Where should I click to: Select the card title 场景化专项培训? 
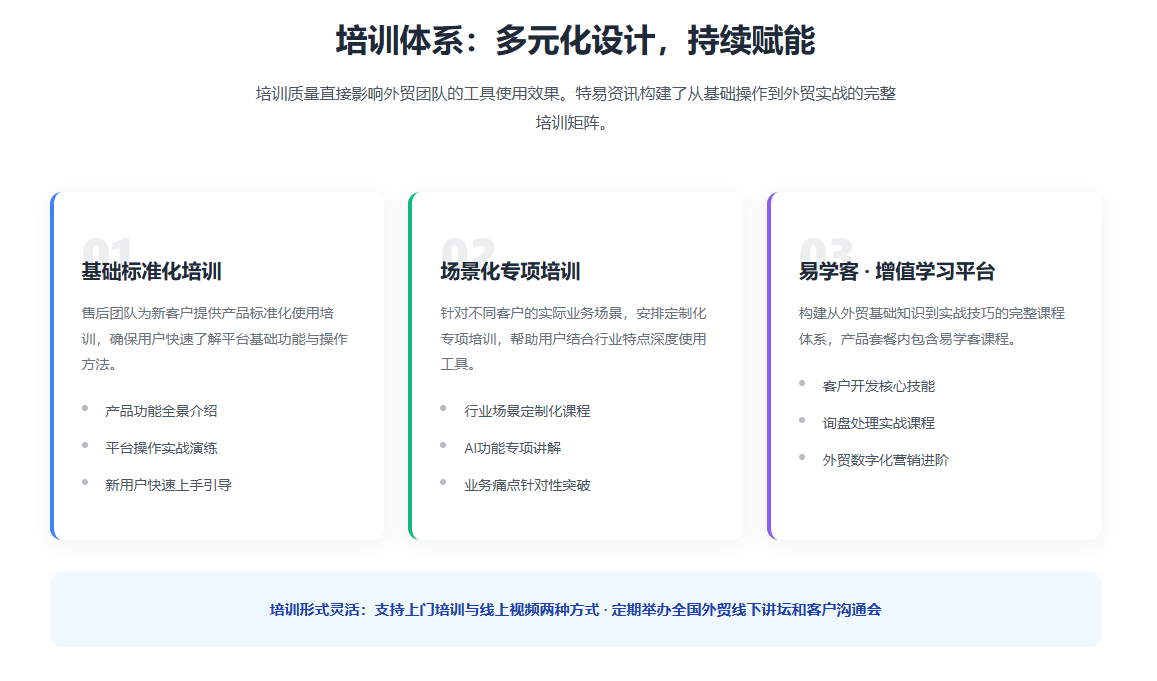510,272
